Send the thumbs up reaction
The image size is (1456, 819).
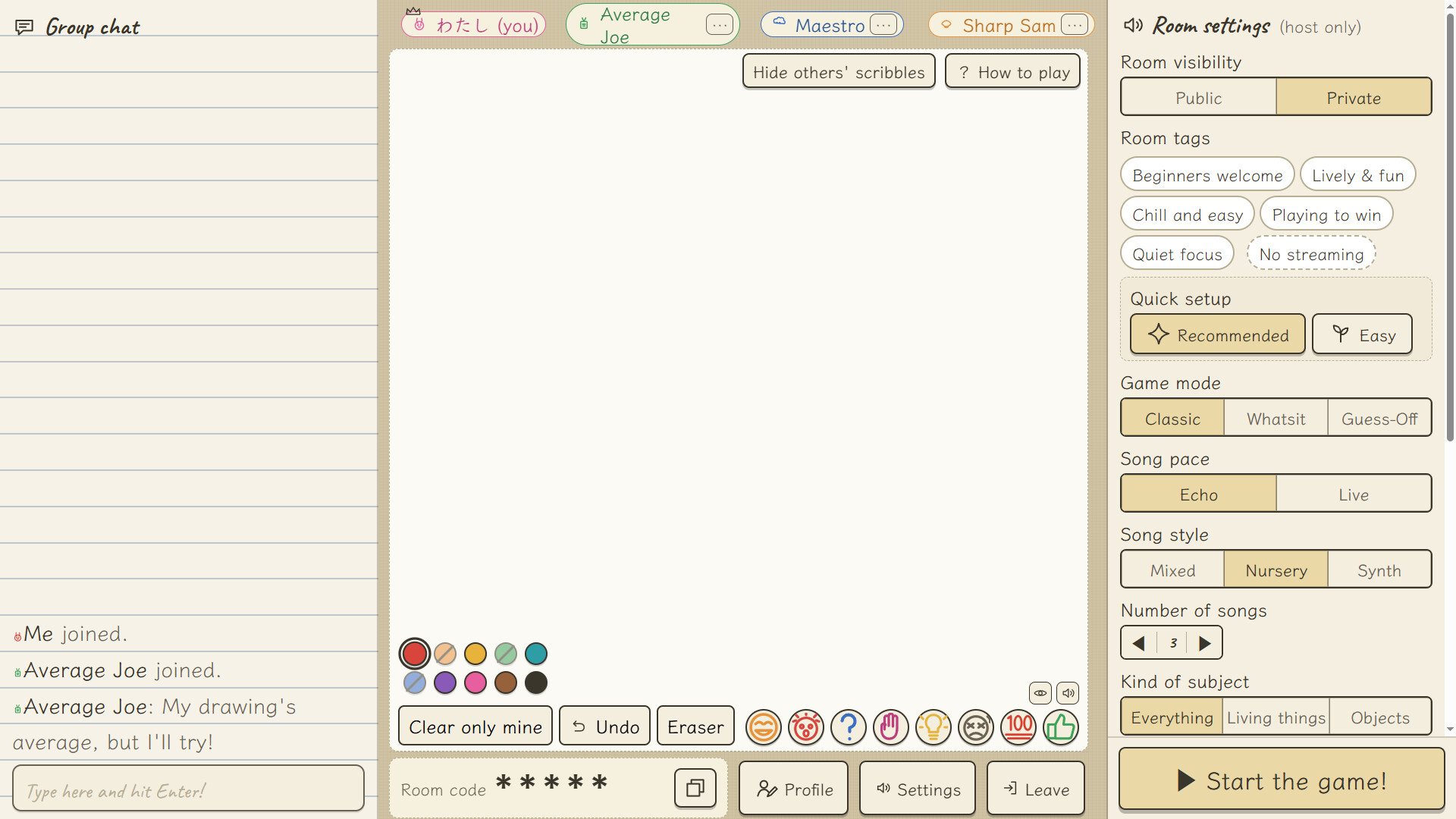[1060, 727]
